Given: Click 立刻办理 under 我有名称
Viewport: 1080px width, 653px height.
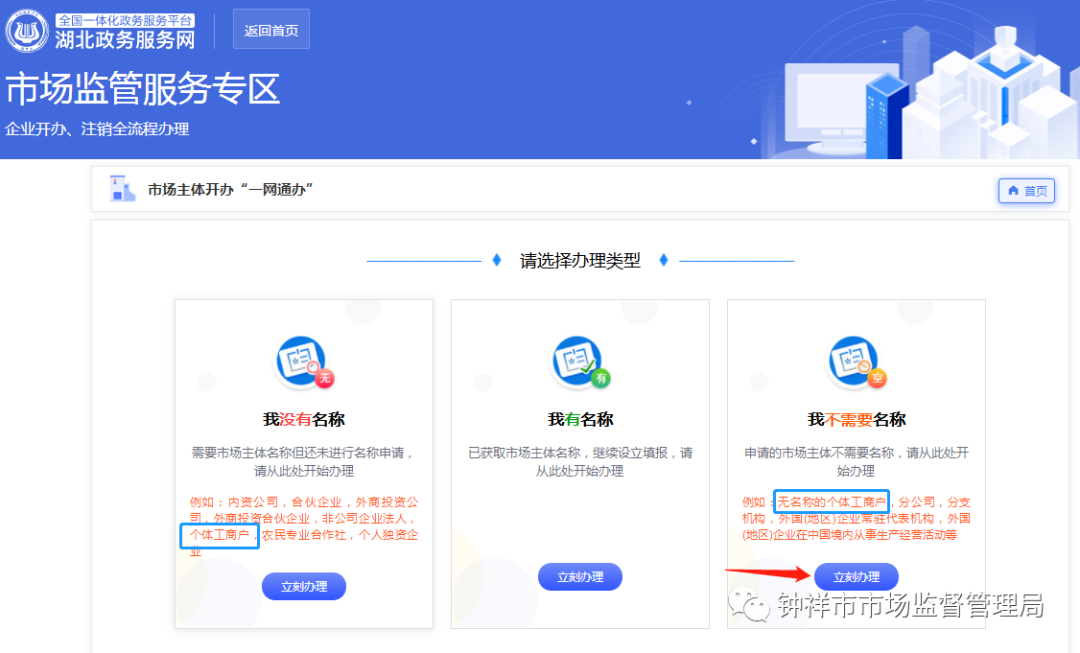Looking at the screenshot, I should click(580, 576).
